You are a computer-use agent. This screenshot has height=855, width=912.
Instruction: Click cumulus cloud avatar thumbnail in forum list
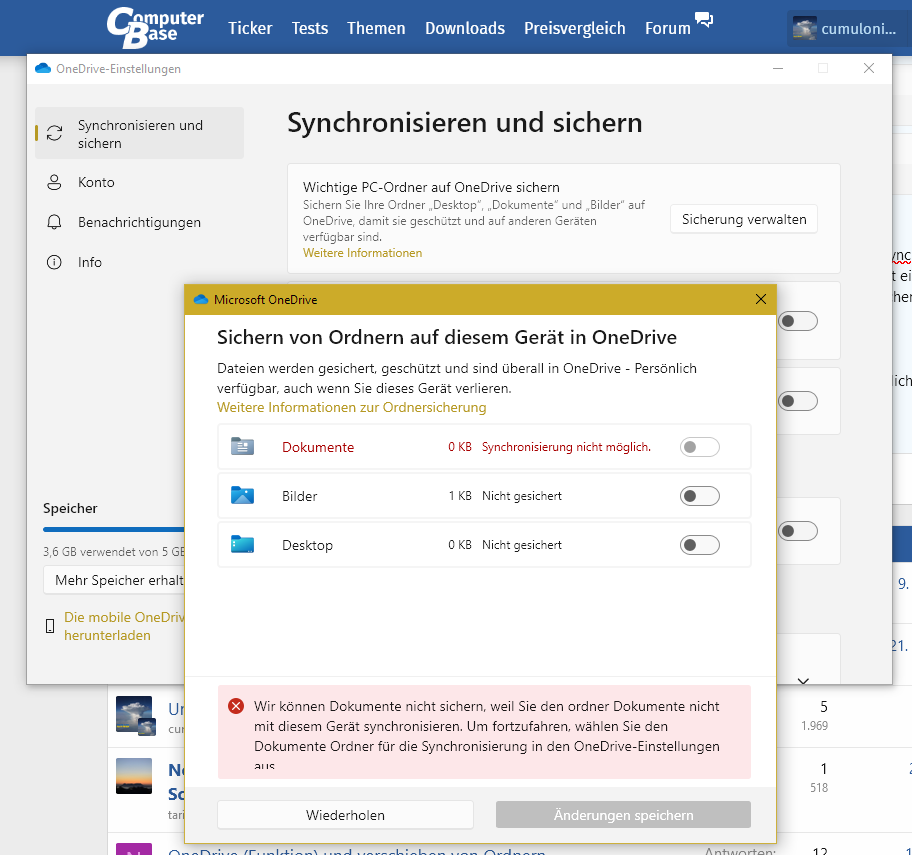[134, 715]
